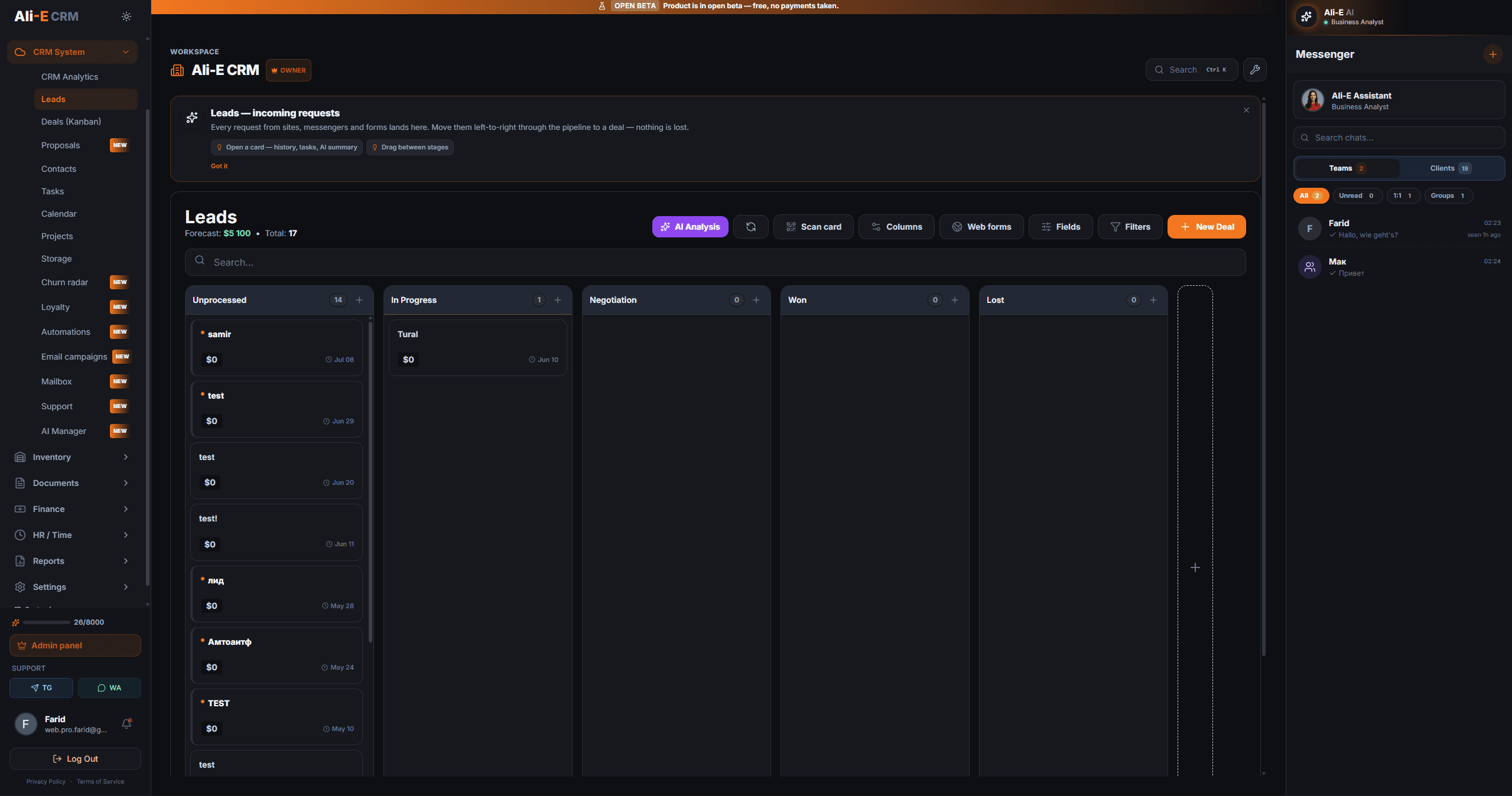Click the leads Search input field
This screenshot has width=1512, height=796.
pos(715,262)
